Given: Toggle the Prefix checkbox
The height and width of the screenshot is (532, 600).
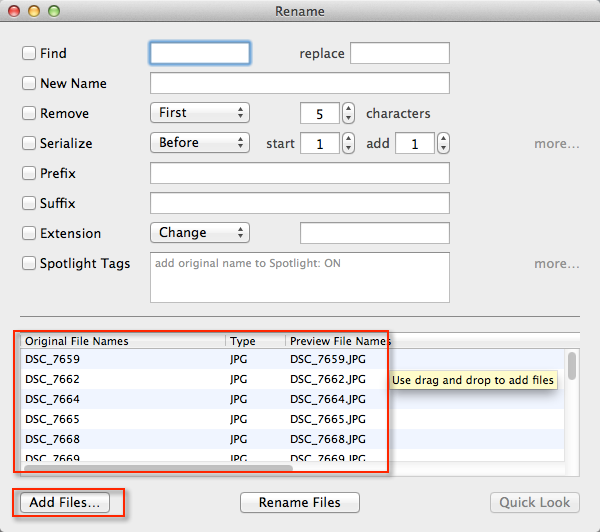Looking at the screenshot, I should pos(29,173).
